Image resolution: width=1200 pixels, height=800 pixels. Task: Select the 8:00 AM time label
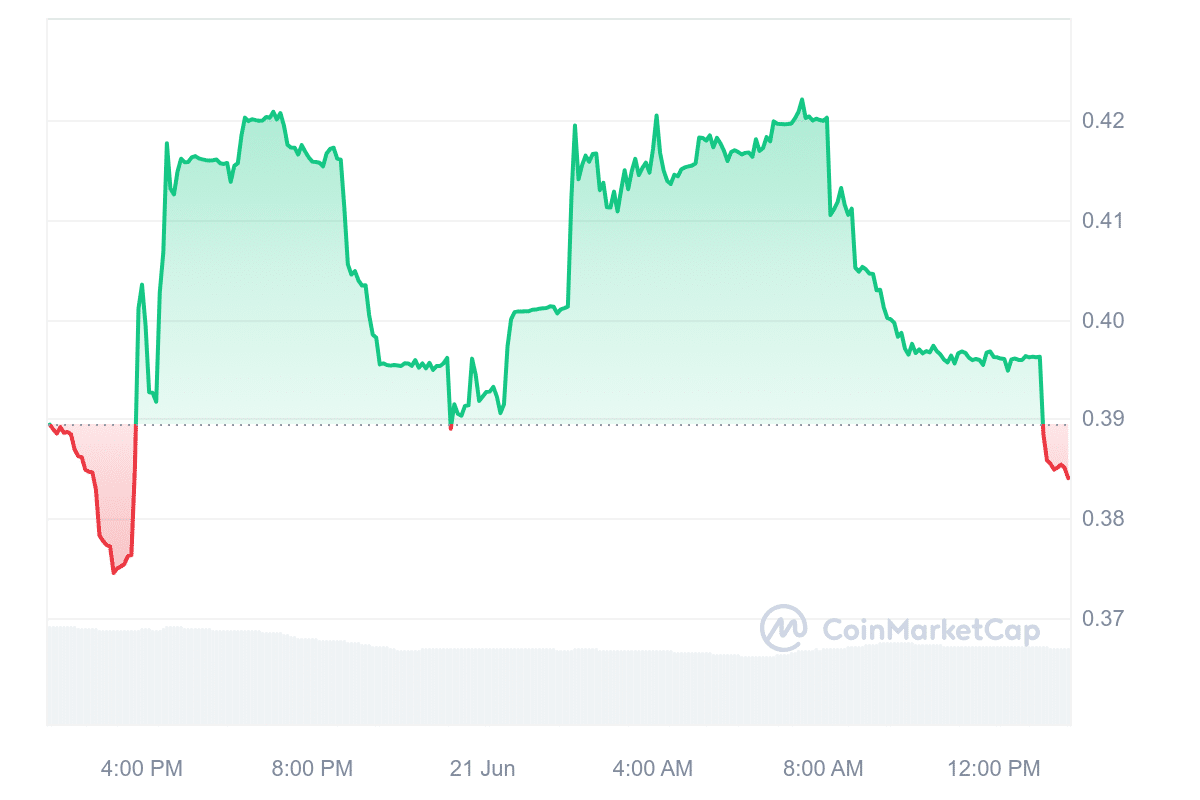pyautogui.click(x=822, y=768)
